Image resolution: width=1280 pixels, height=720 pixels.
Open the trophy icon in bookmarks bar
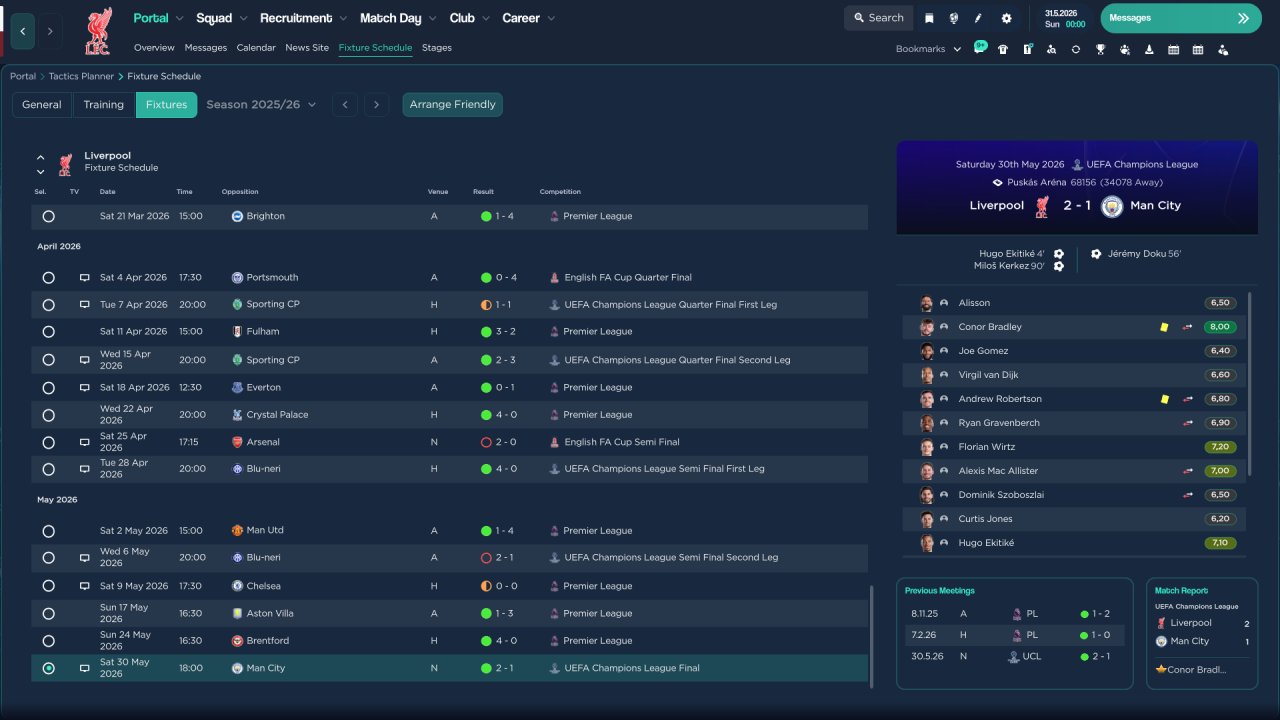point(1100,49)
